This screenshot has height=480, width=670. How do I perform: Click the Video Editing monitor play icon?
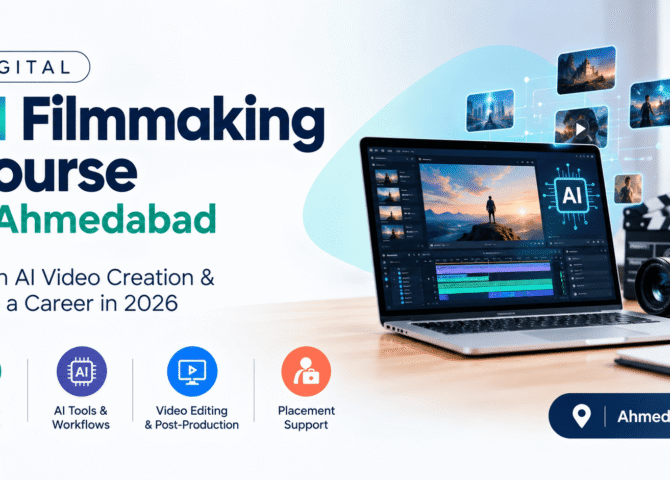click(192, 371)
